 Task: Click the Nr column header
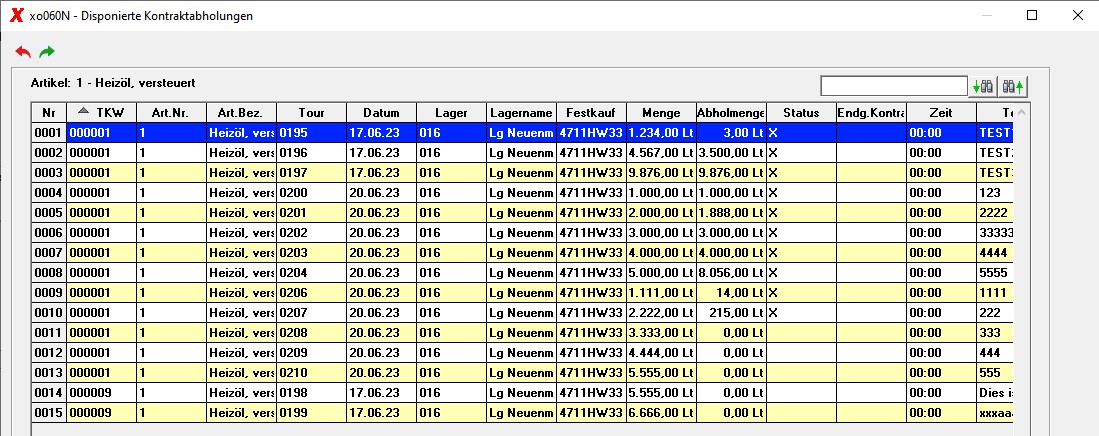click(x=49, y=113)
